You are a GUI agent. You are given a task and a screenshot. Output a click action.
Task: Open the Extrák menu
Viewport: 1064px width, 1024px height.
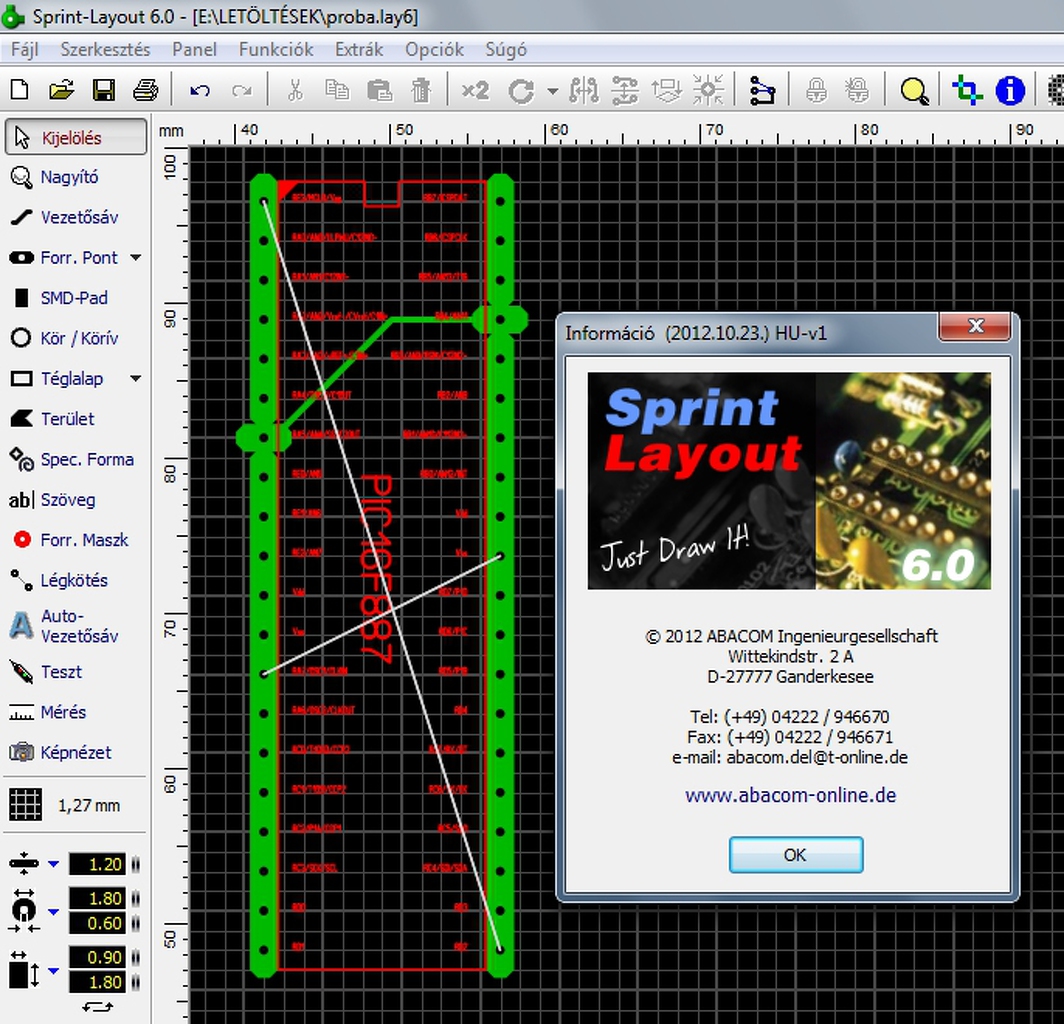coord(359,50)
